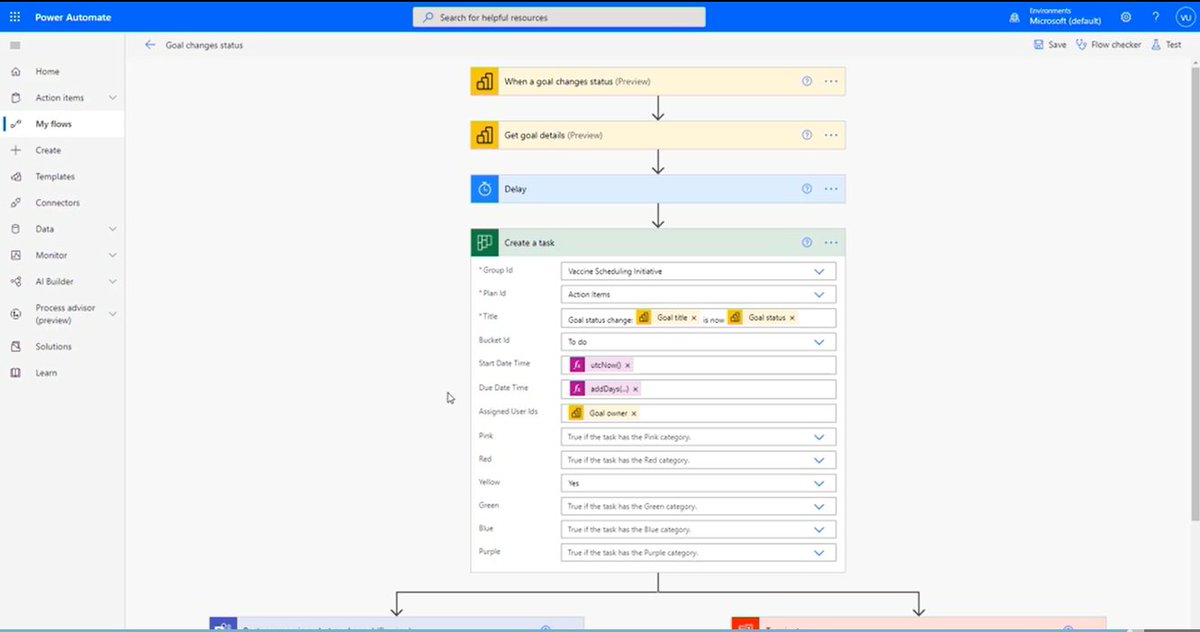Click the Start Date Time field
This screenshot has width=1200, height=632.
coord(698,366)
